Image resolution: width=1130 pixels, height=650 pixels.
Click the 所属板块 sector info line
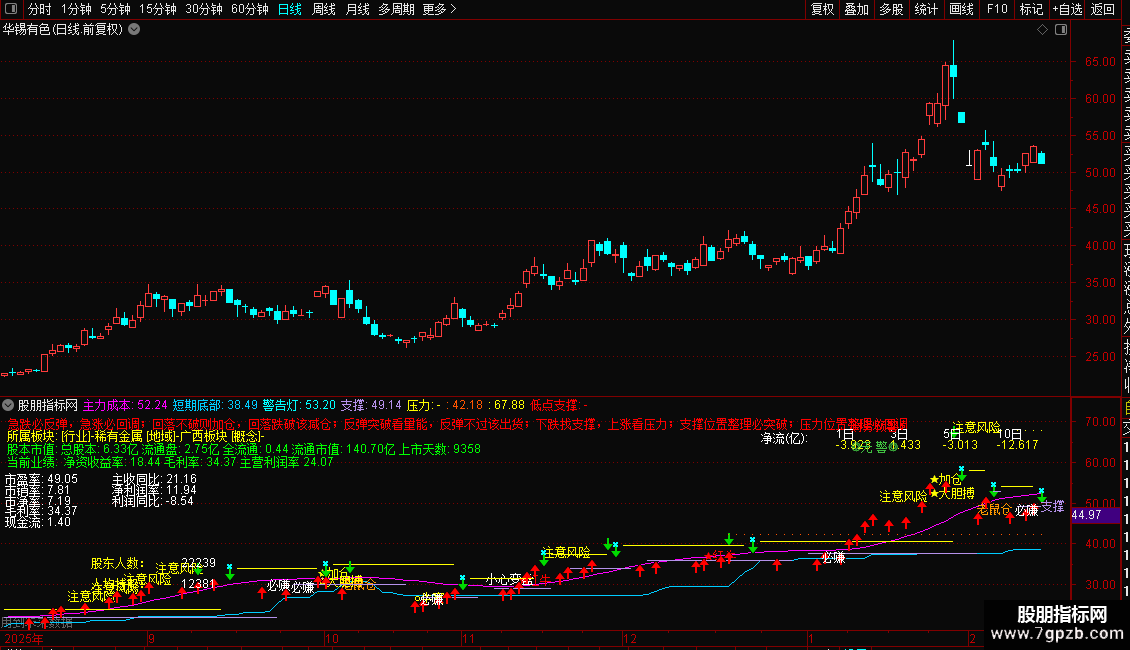tap(135, 437)
